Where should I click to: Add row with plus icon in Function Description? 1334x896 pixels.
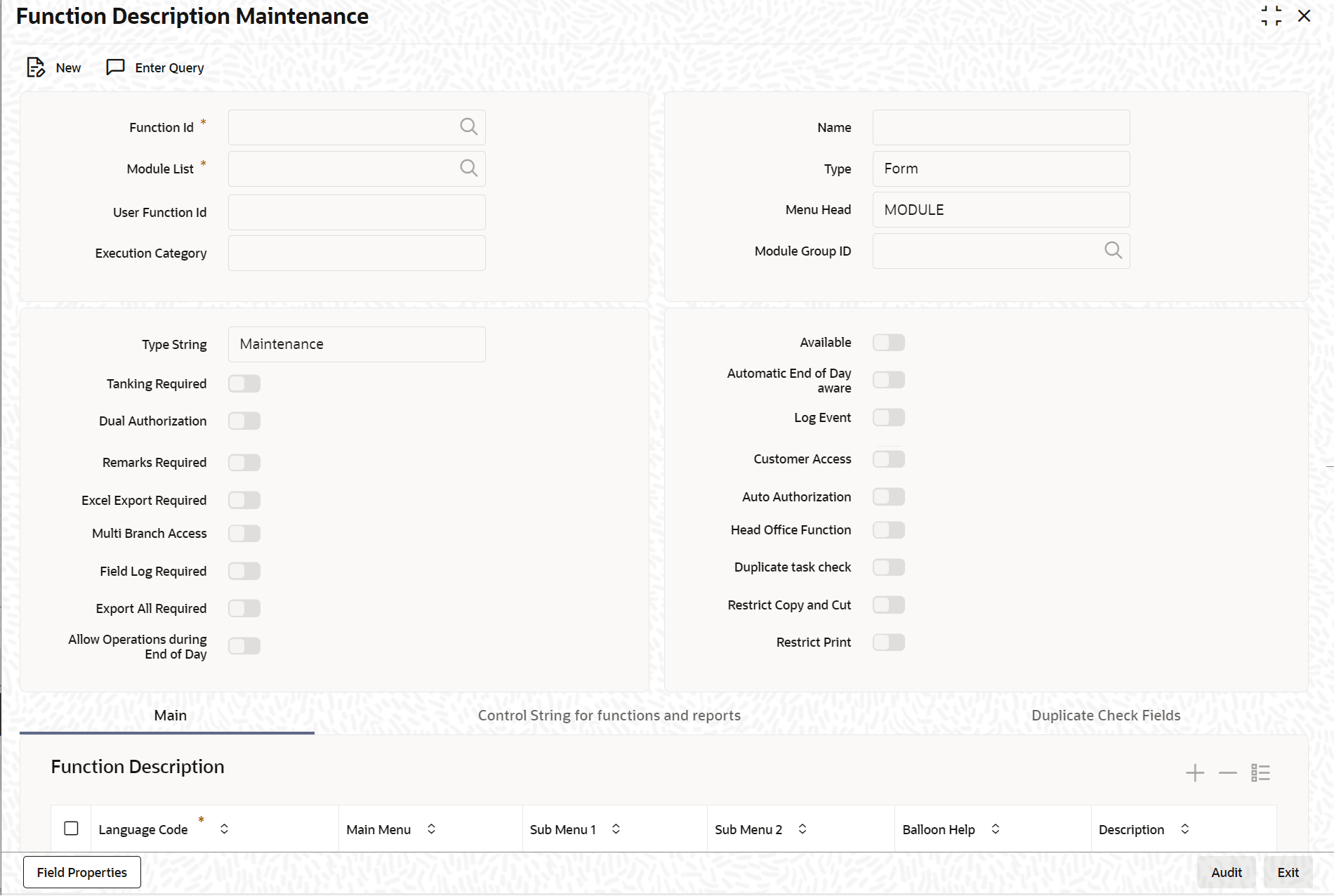[x=1195, y=773]
